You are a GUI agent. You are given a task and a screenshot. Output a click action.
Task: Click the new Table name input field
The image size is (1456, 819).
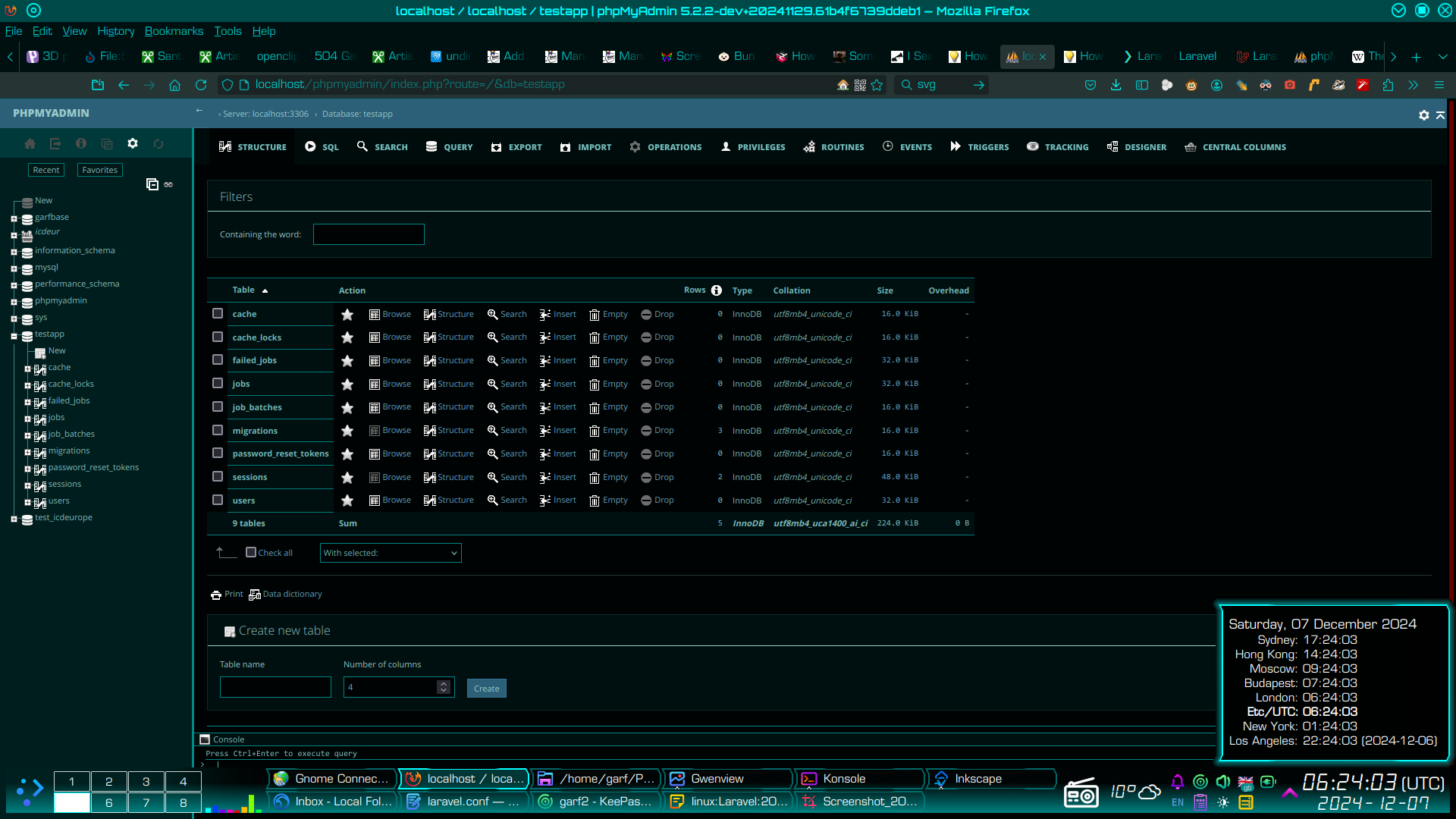pos(275,687)
